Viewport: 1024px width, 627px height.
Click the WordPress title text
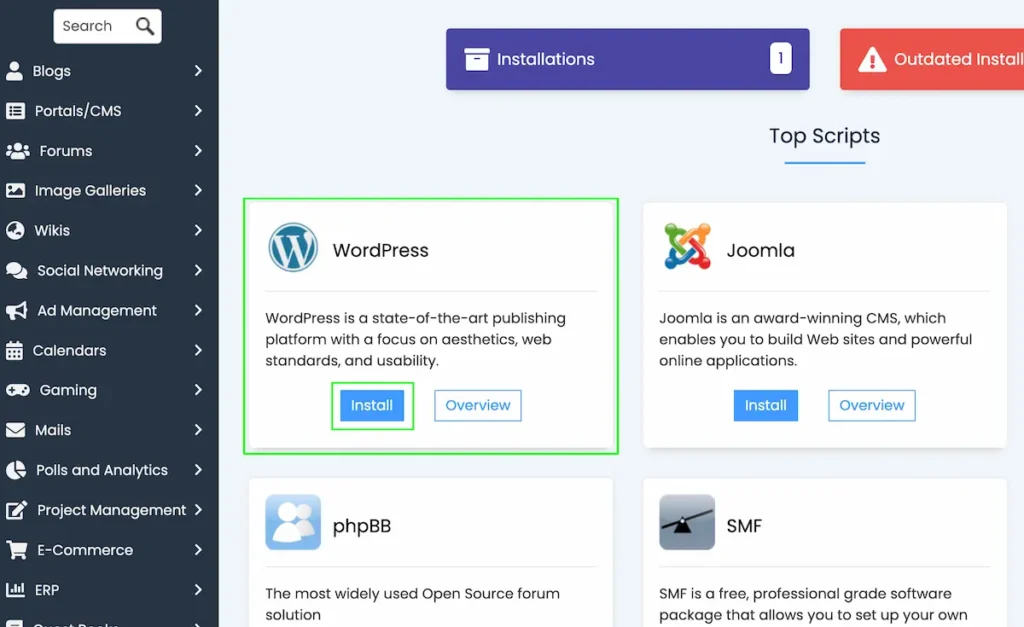(381, 250)
